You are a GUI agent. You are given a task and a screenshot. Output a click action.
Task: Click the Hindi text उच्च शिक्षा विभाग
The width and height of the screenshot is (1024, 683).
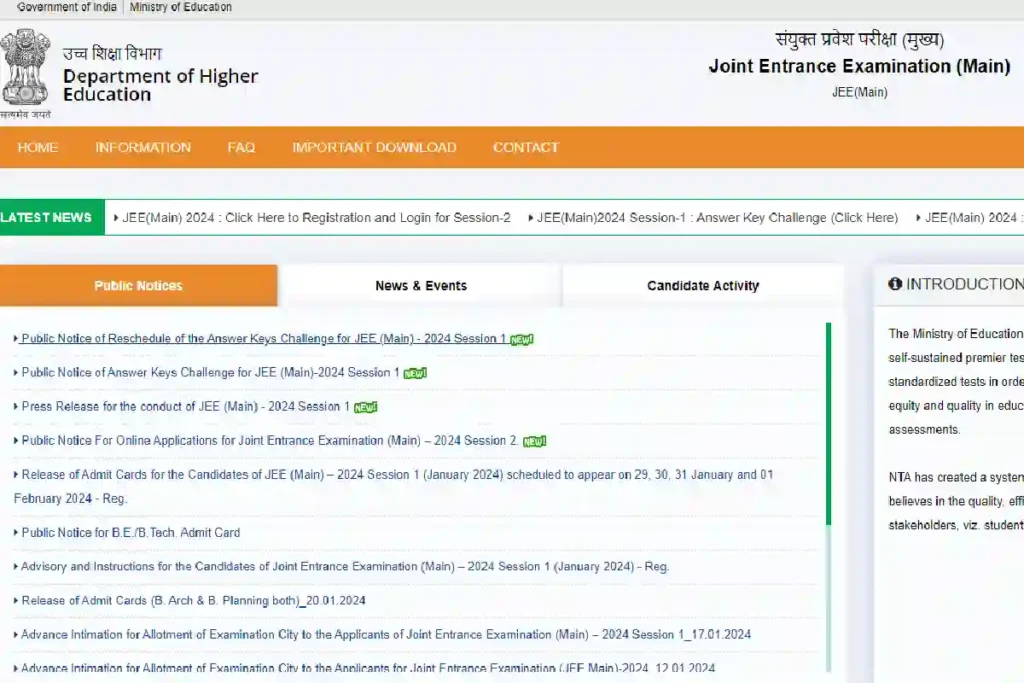[112, 53]
